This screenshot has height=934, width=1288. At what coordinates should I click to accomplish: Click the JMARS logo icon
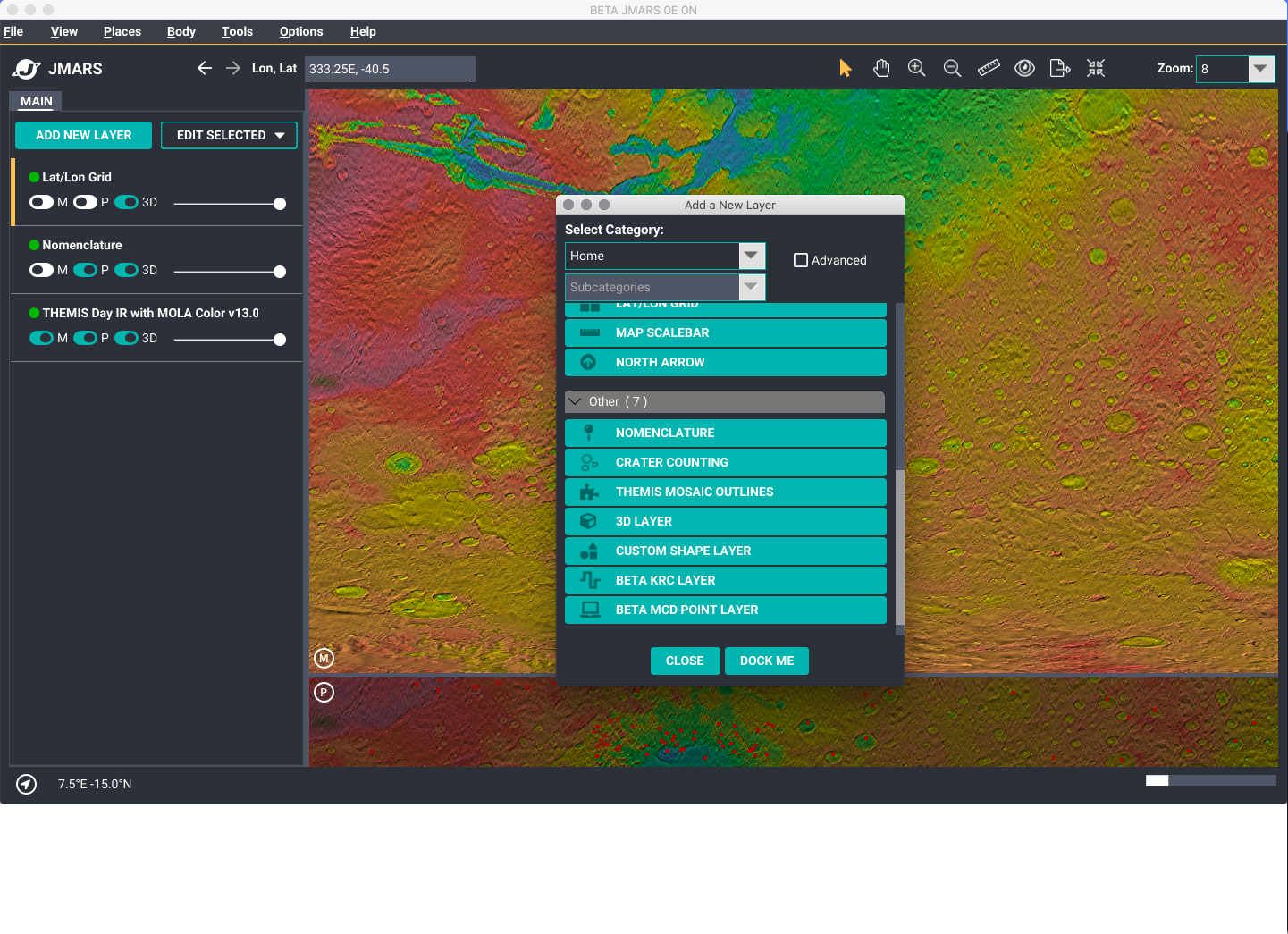tap(27, 69)
